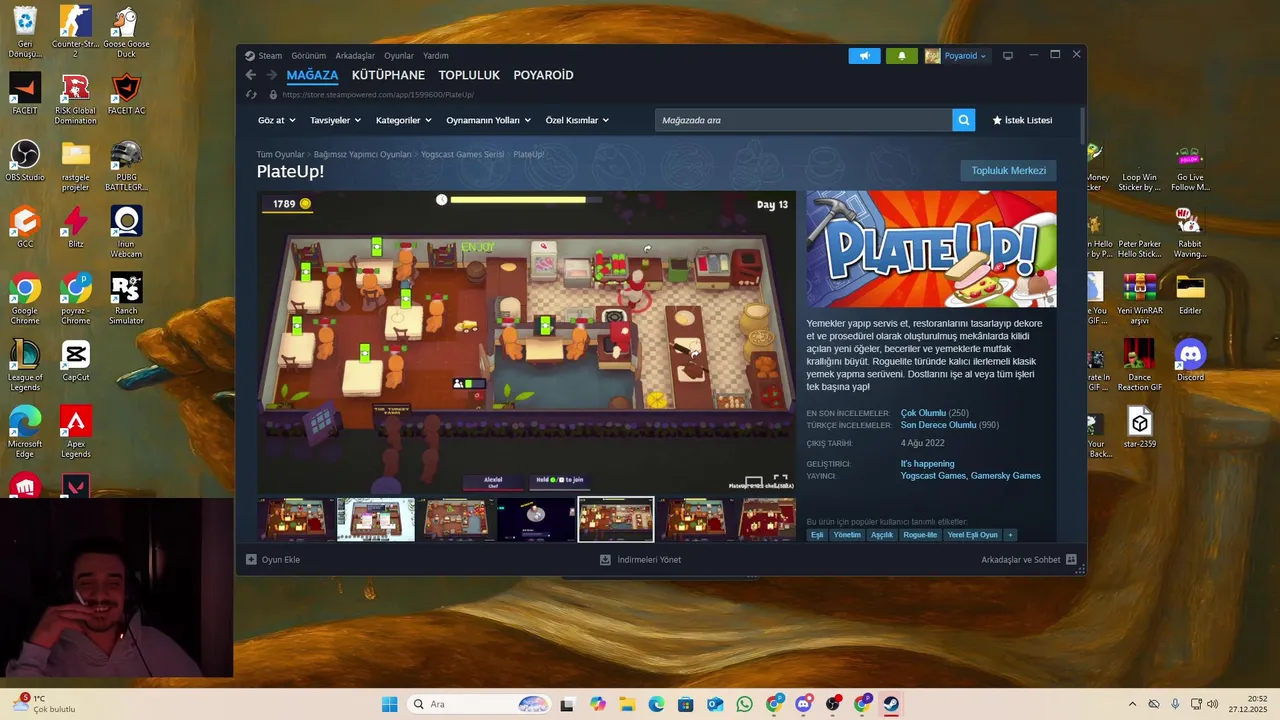Click the Mağazada ara search field
Viewport: 1280px width, 720px height.
804,120
